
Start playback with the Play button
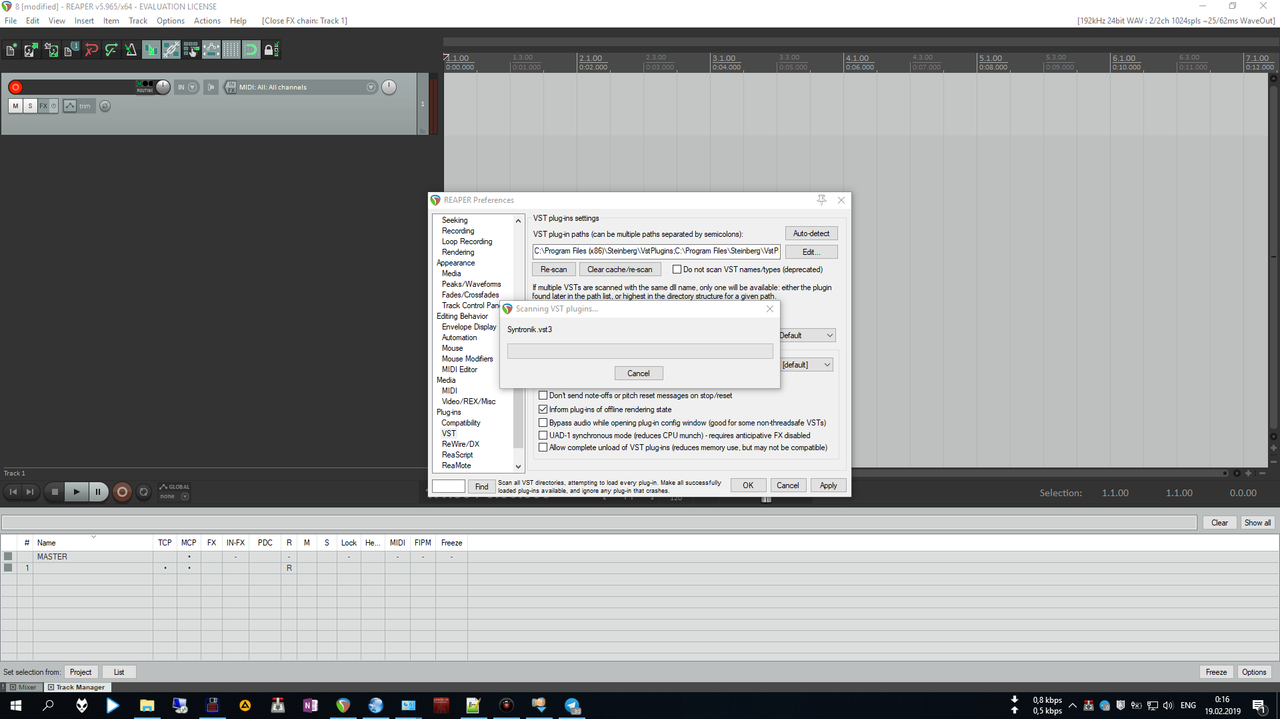pyautogui.click(x=76, y=492)
